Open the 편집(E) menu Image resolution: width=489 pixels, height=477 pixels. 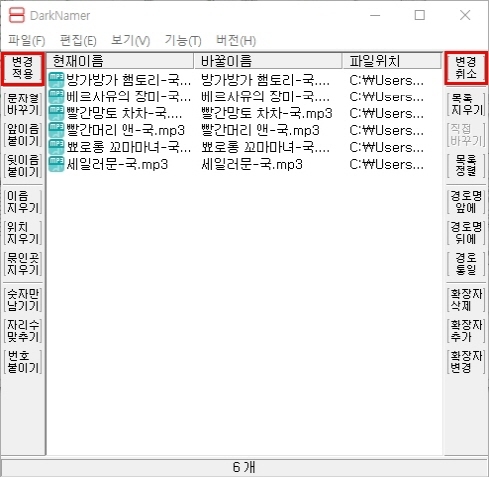coord(78,41)
